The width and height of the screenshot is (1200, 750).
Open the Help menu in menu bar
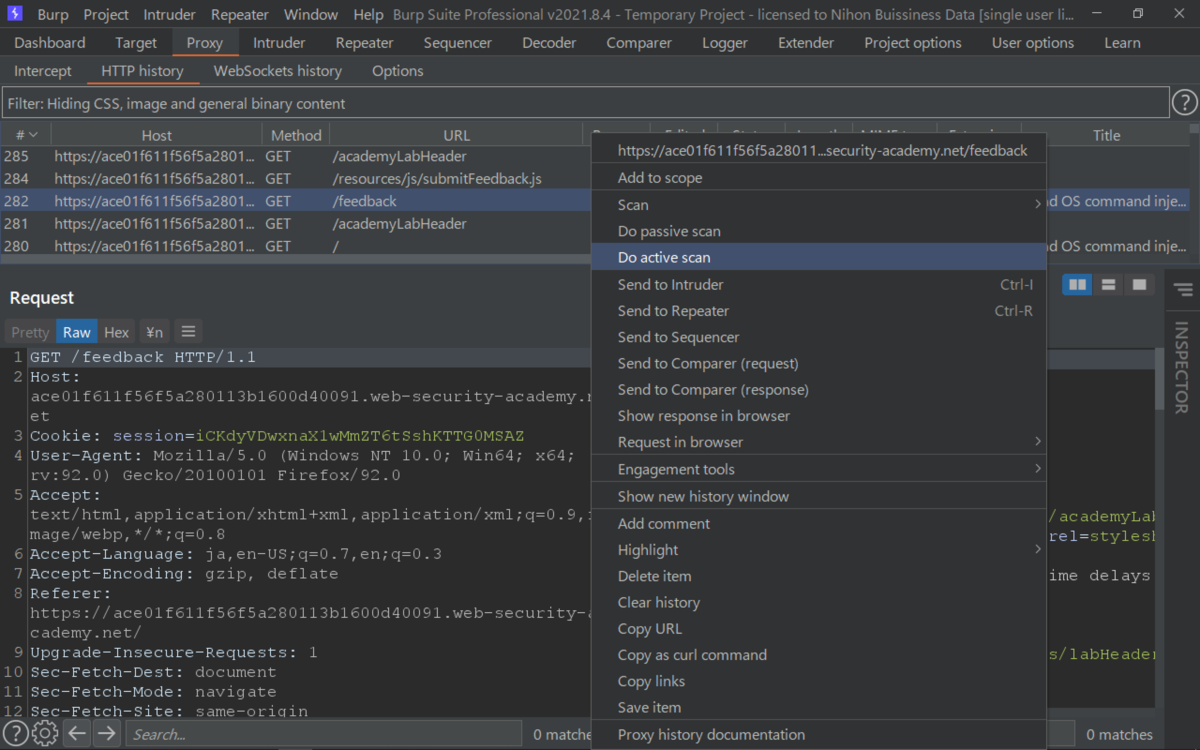368,15
